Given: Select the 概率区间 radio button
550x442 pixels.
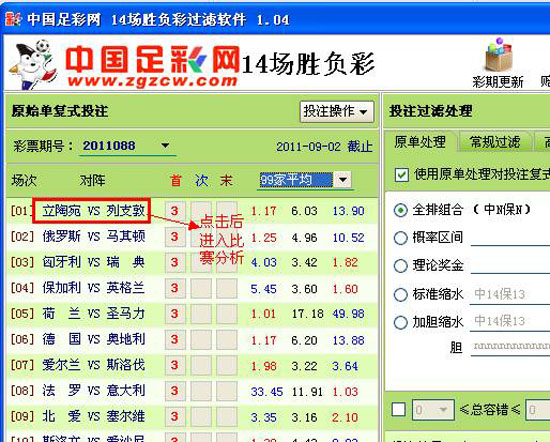Looking at the screenshot, I should point(401,238).
